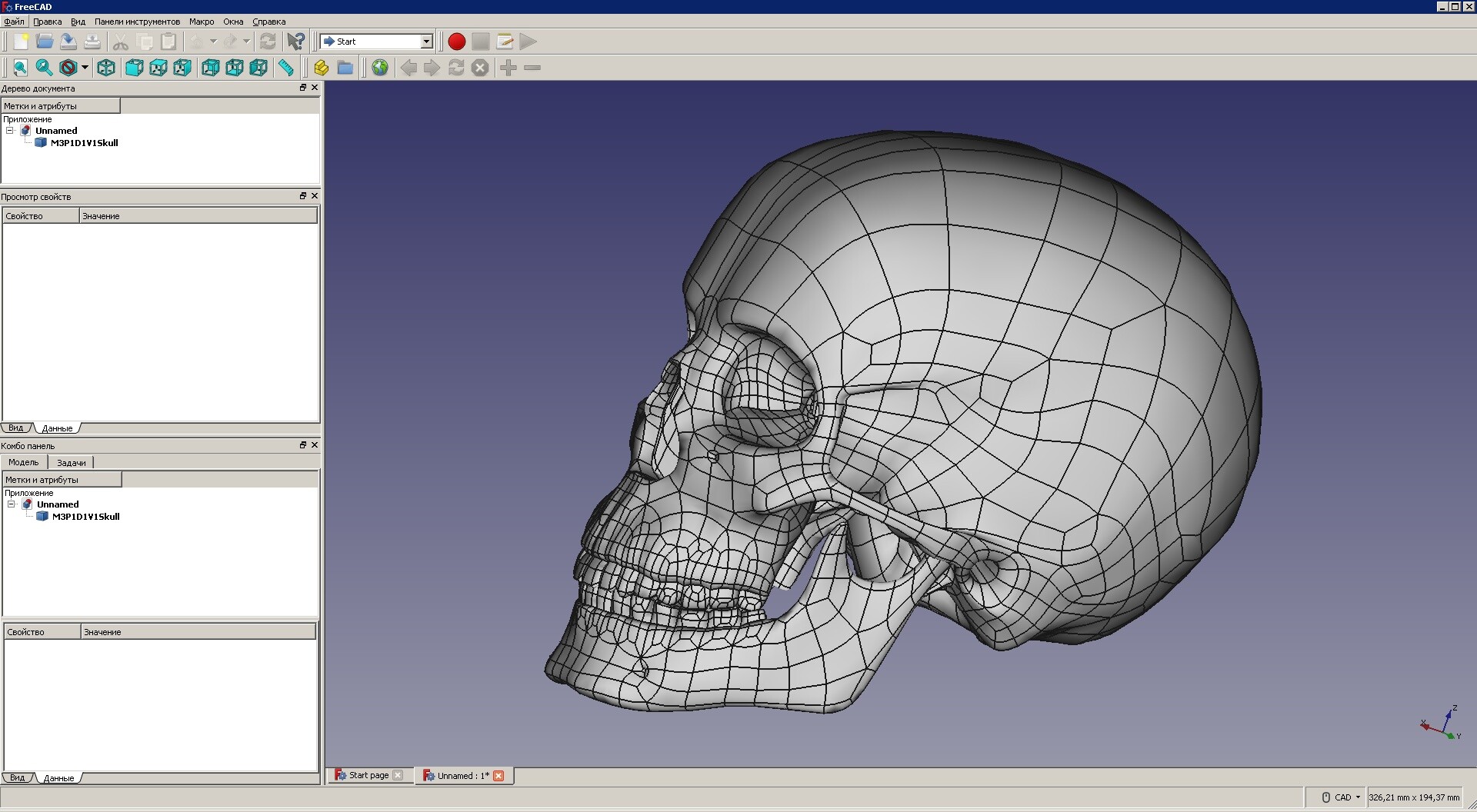The image size is (1477, 812).
Task: Switch to the Задачи tab
Action: 72,462
